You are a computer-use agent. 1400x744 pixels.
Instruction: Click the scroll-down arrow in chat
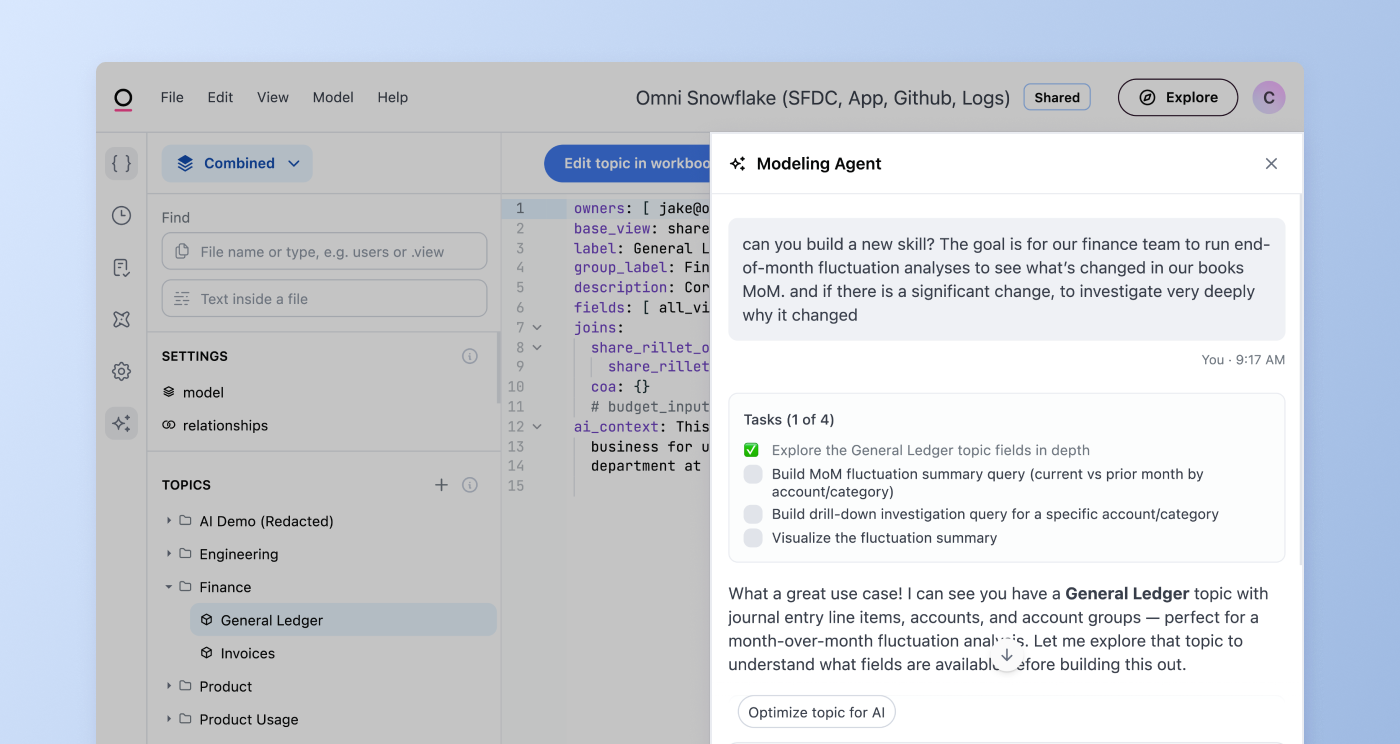coord(1007,655)
